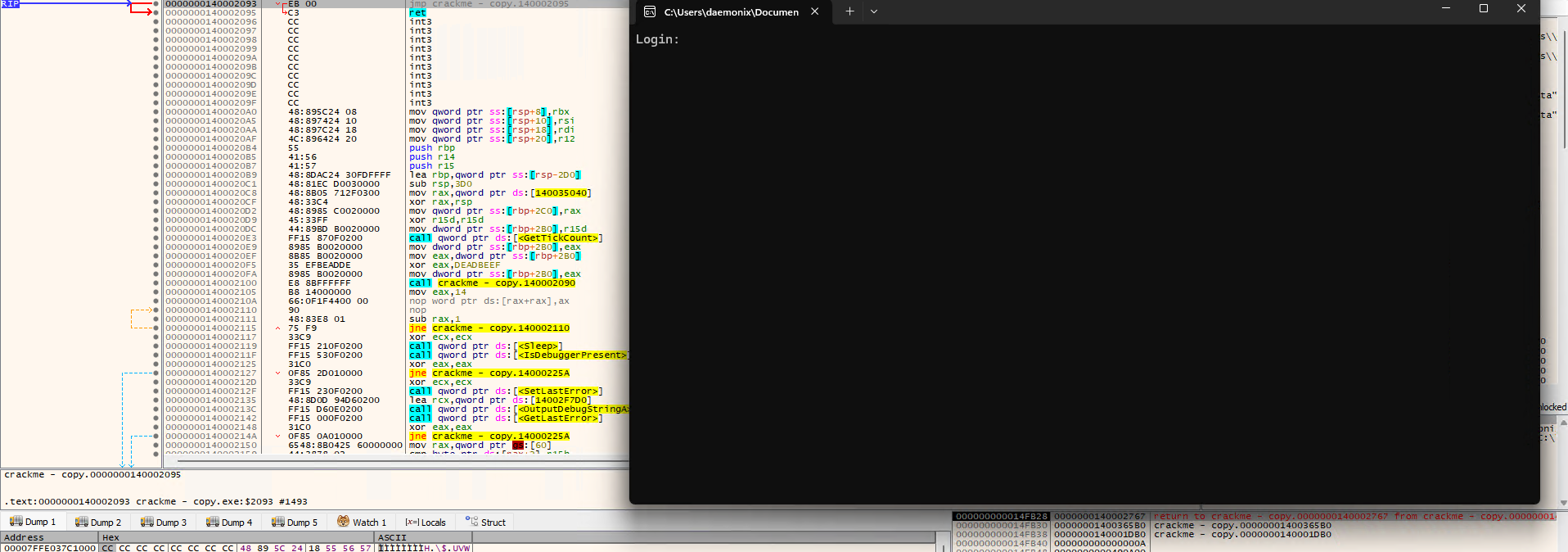Screen dimensions: 1568x552
Task: Select 'jne crackme - copy.140002110' instruction
Action: 489,328
